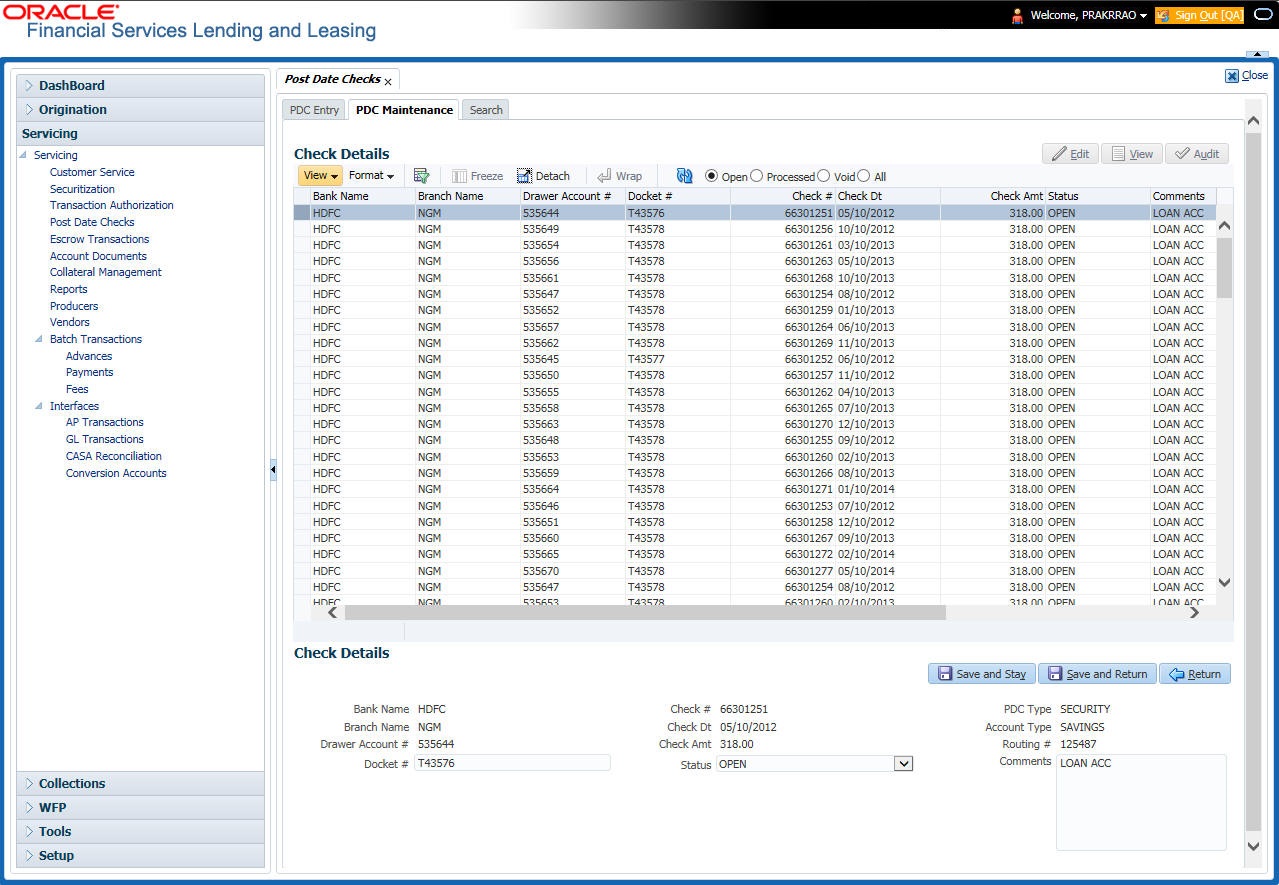Select the All radio button
The image size is (1279, 885).
point(864,176)
